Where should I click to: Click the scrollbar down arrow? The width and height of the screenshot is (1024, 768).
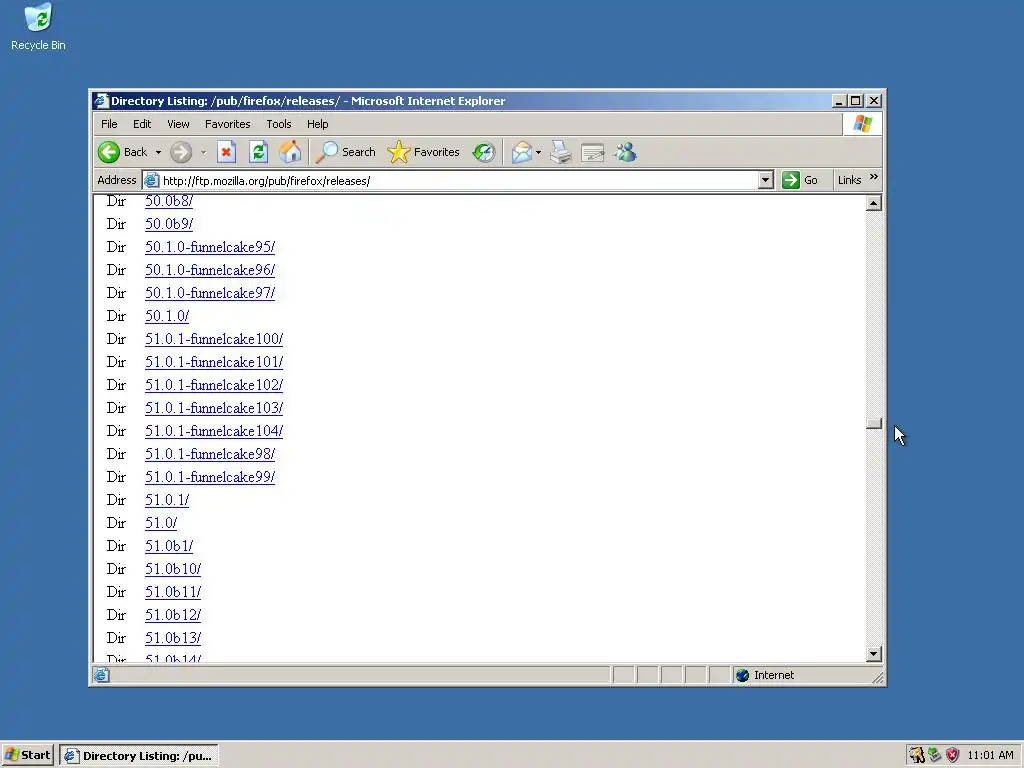874,654
